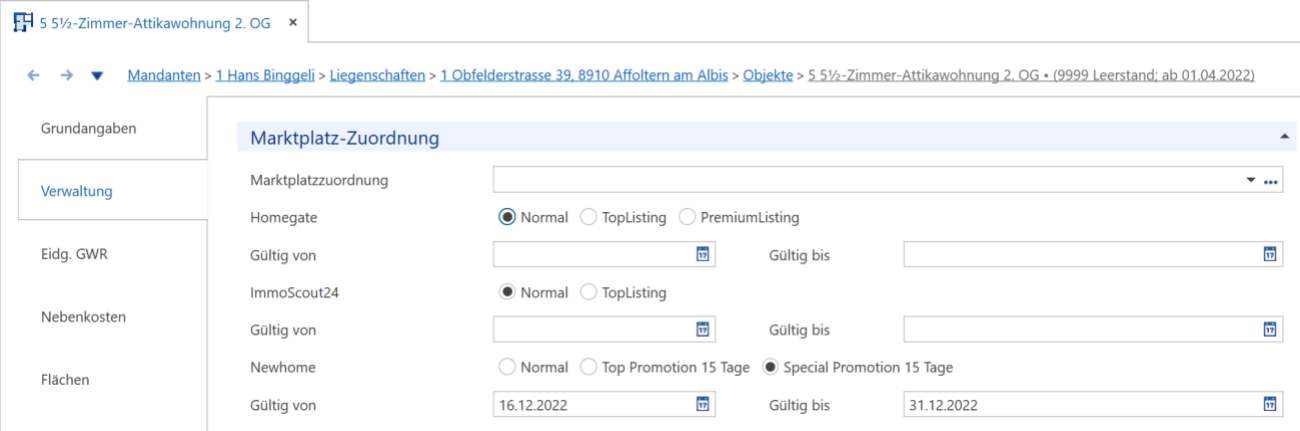Go forward with the right arrow
The width and height of the screenshot is (1300, 431).
(66, 75)
